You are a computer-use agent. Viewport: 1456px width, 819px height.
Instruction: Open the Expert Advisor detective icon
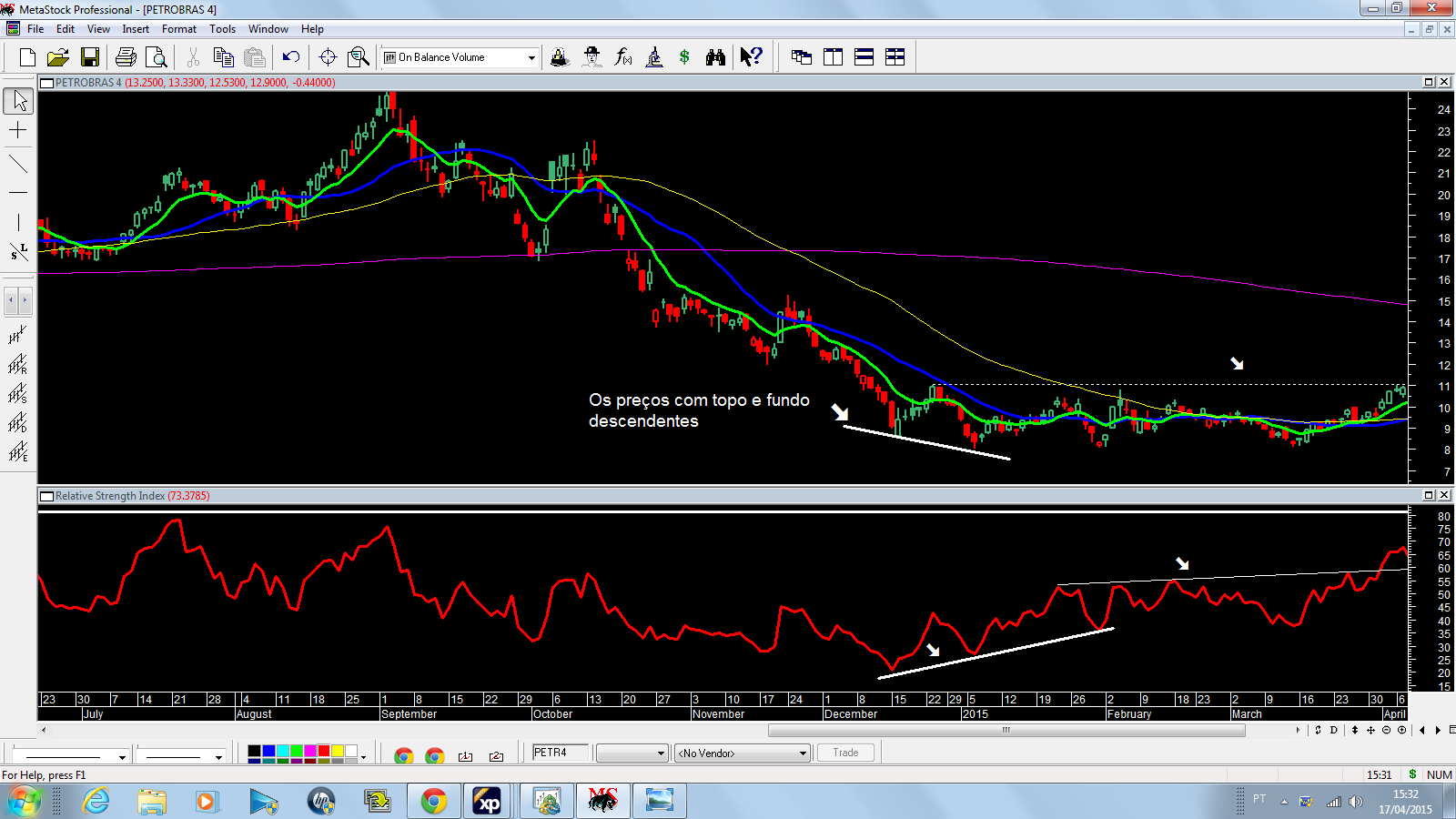tap(591, 57)
